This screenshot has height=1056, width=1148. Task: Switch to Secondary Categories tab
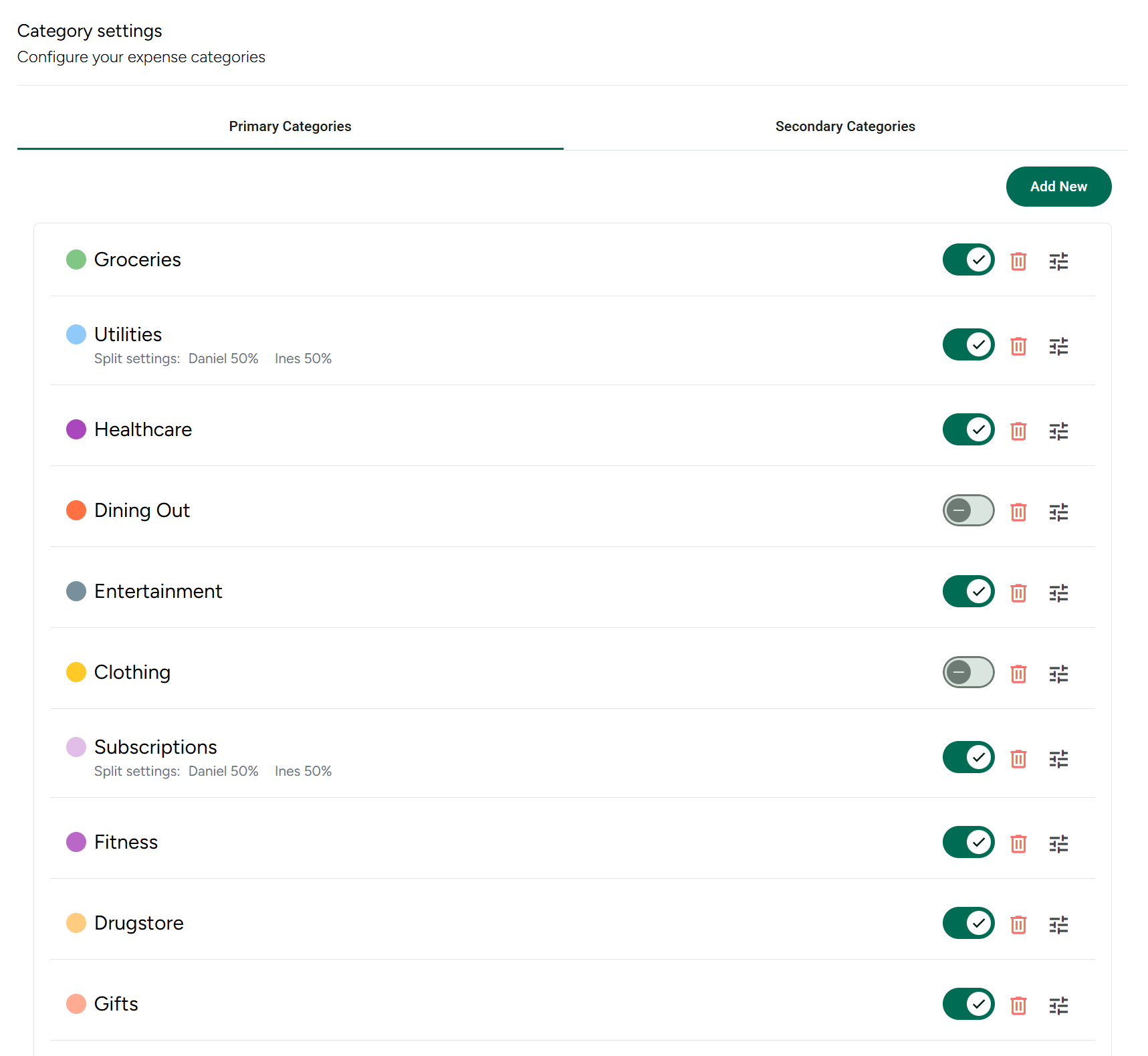click(844, 126)
